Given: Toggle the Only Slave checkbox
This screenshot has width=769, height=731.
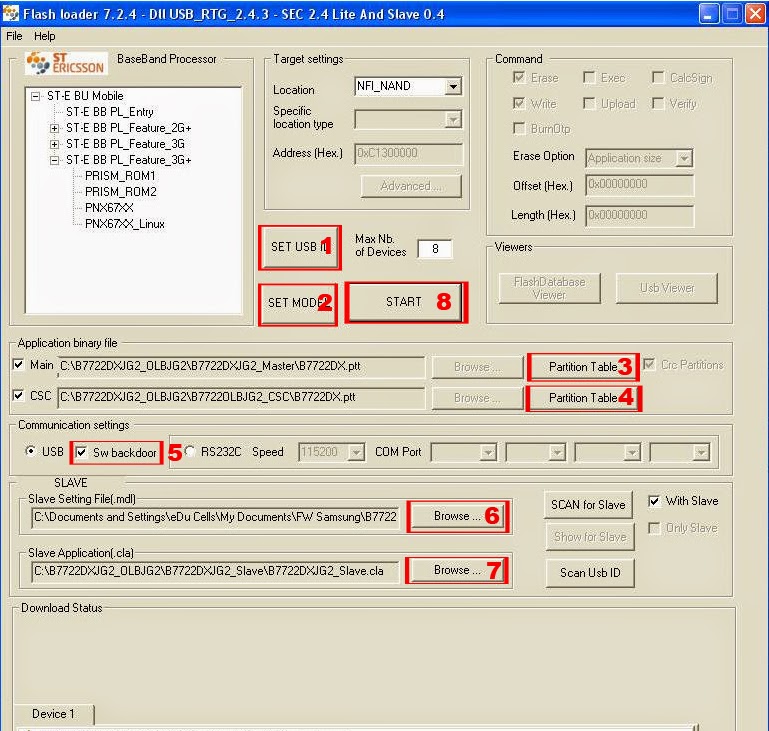Looking at the screenshot, I should [654, 528].
